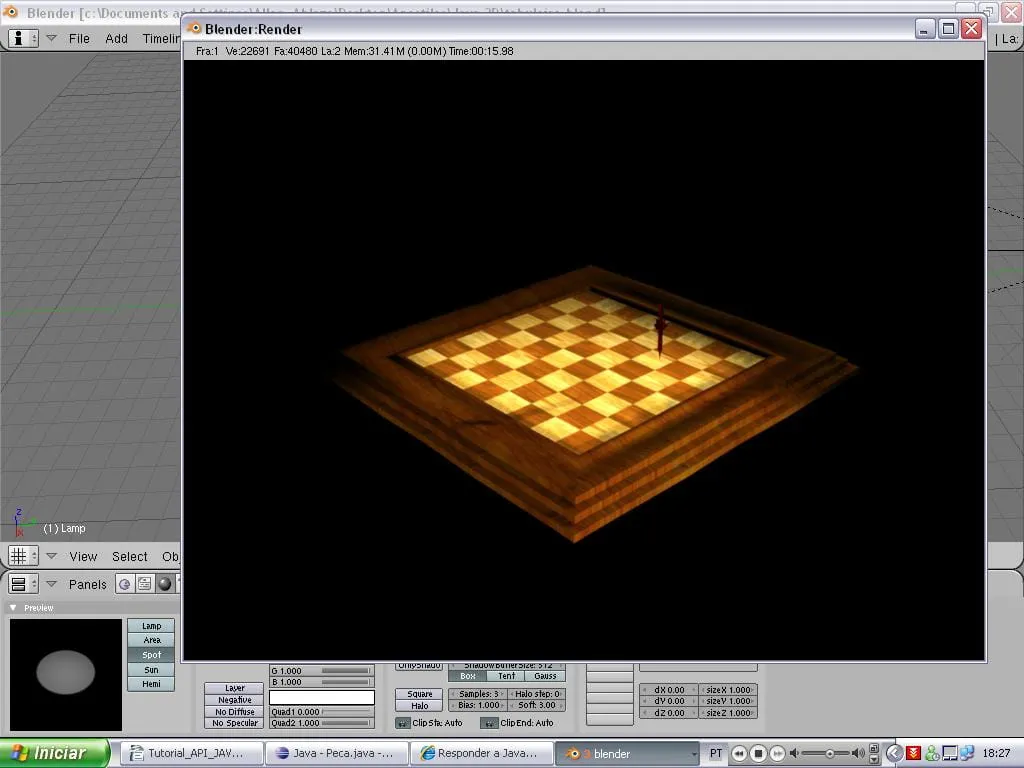Click the 3D View window type grid icon
1024x768 pixels.
(18, 556)
